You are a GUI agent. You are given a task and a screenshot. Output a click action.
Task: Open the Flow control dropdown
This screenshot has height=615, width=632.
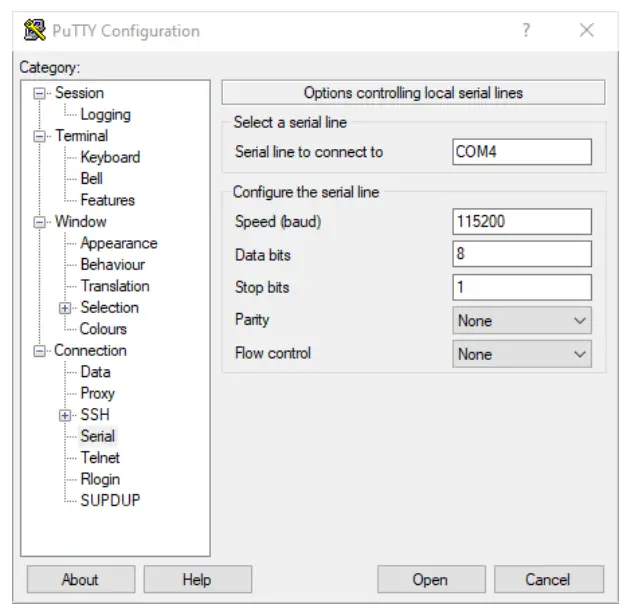click(522, 354)
